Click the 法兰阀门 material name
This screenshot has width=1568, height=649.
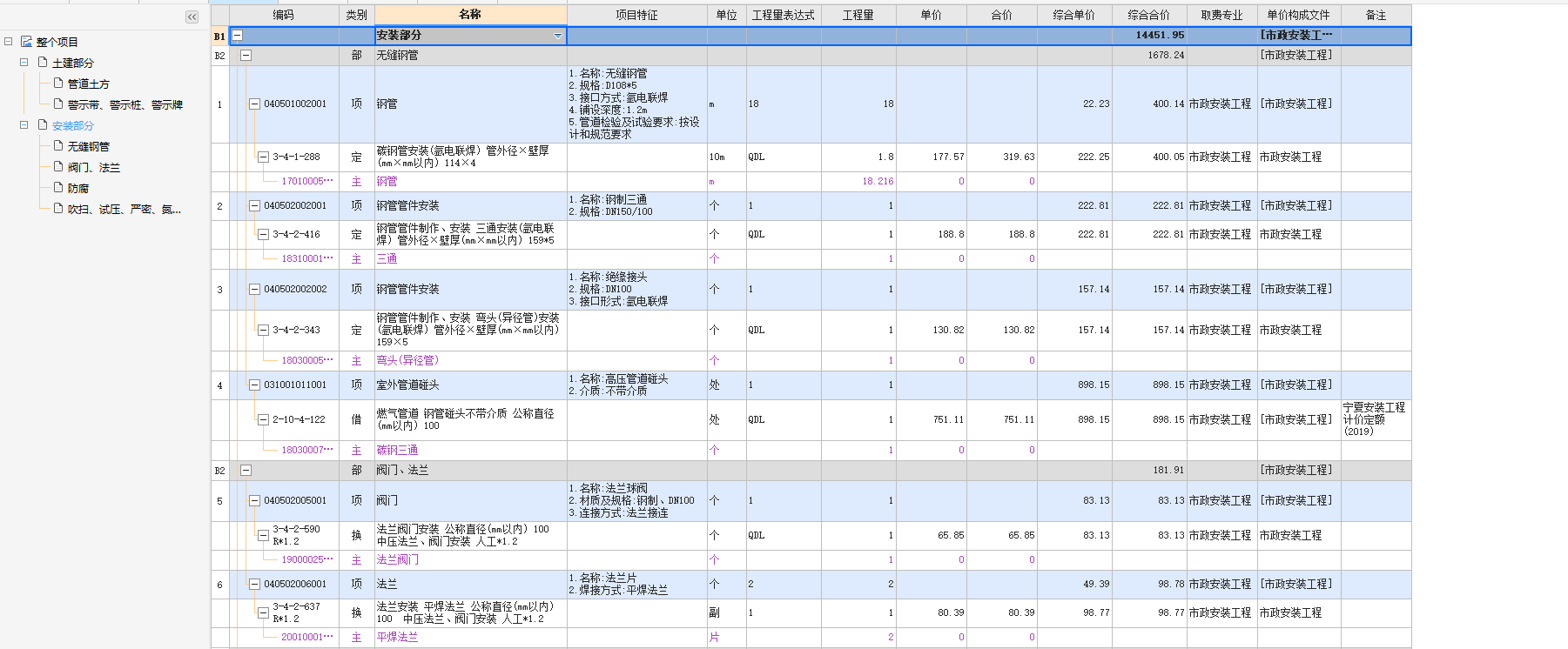pos(397,559)
